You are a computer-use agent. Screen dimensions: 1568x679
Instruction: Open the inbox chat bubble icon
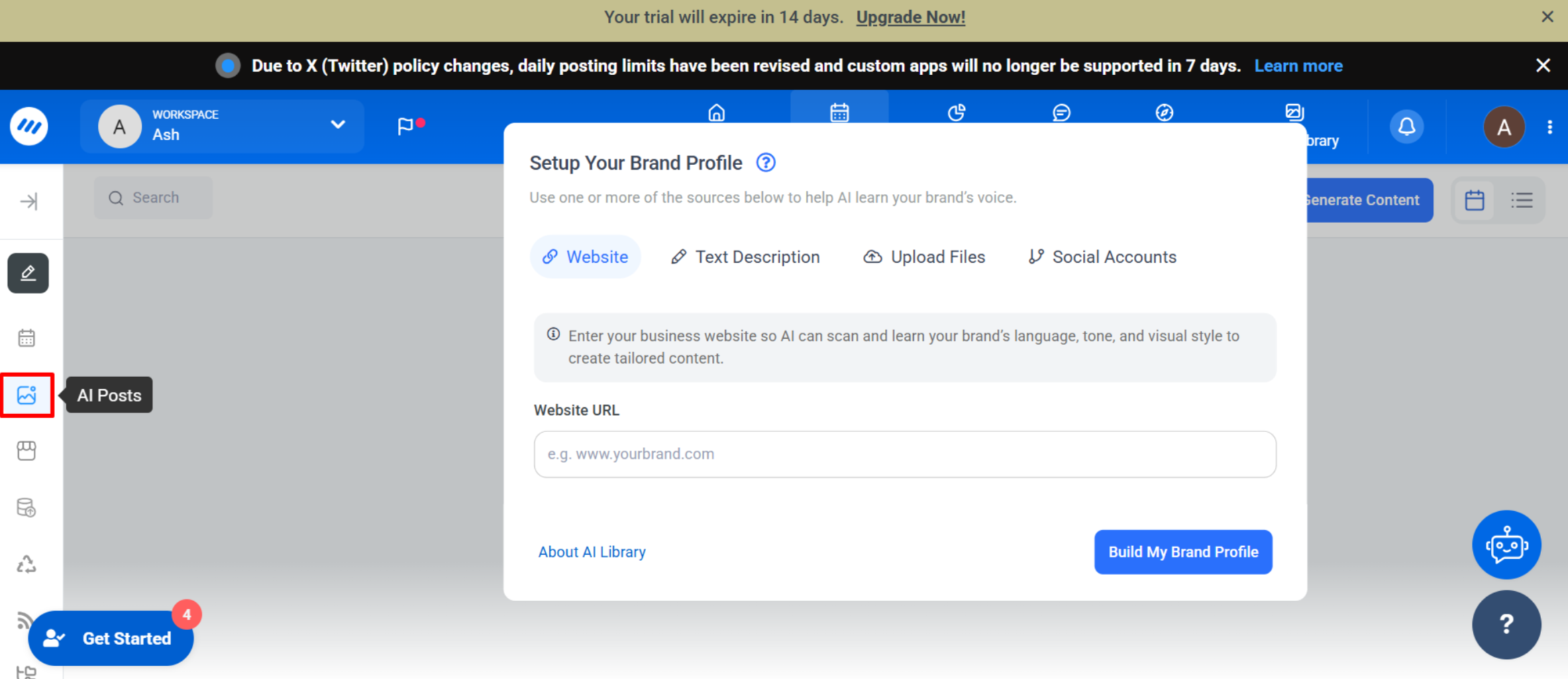coord(1061,112)
